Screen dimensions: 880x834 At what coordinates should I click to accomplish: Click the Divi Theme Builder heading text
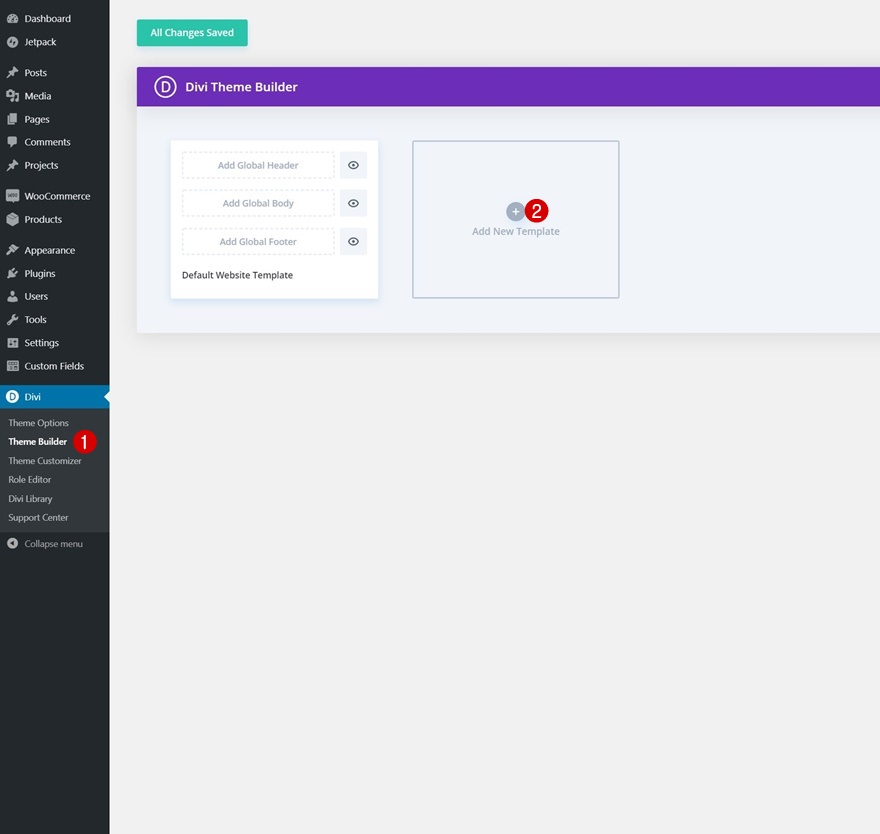click(x=241, y=87)
